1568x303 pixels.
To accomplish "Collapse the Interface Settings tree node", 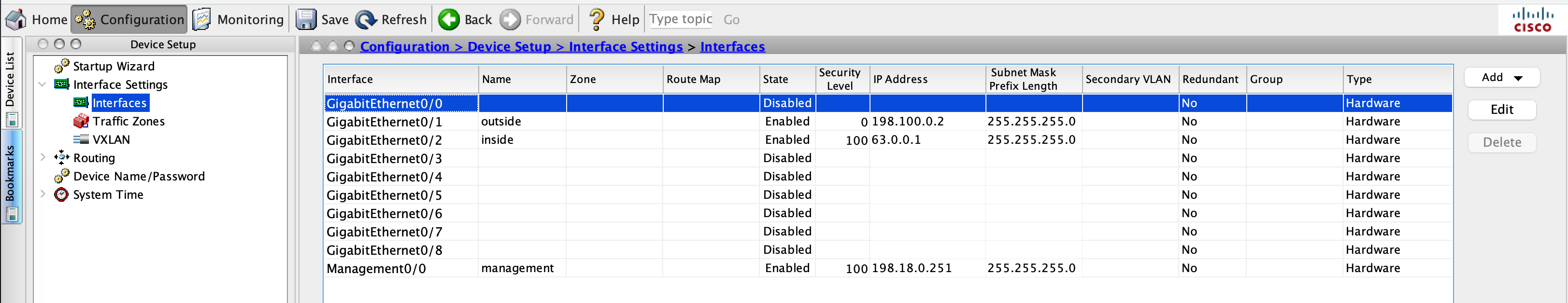I will [43, 84].
